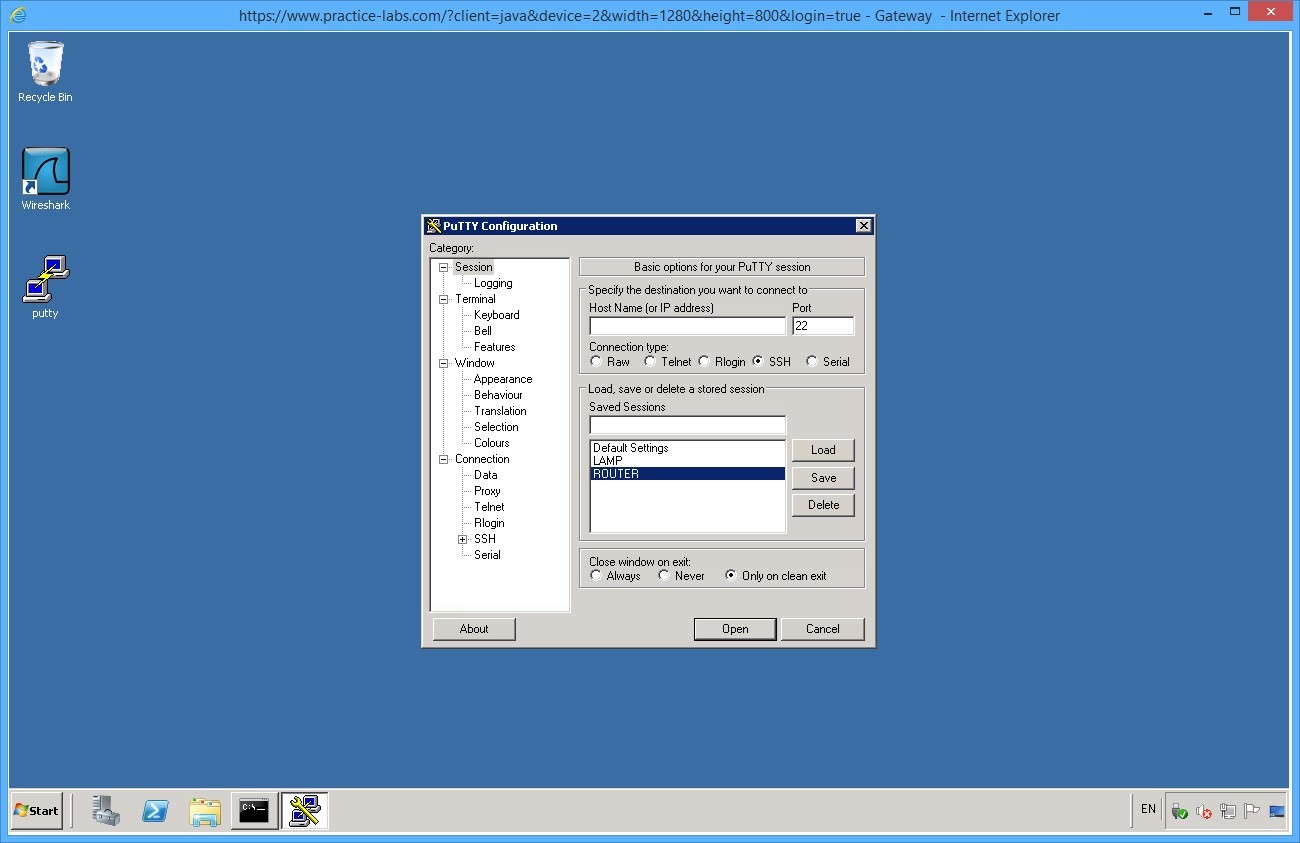This screenshot has height=843, width=1300.
Task: Switch to the Command Prompt window
Action: pyautogui.click(x=254, y=811)
